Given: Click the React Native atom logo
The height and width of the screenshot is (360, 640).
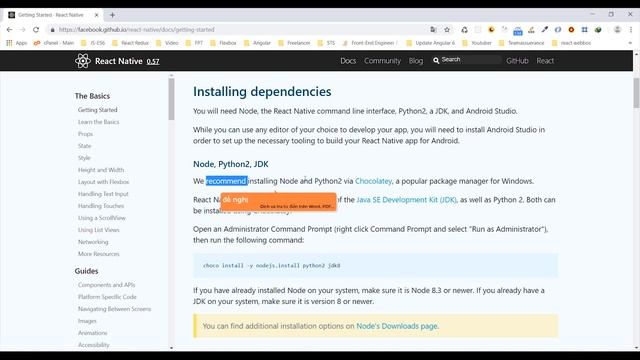Looking at the screenshot, I should pos(82,61).
